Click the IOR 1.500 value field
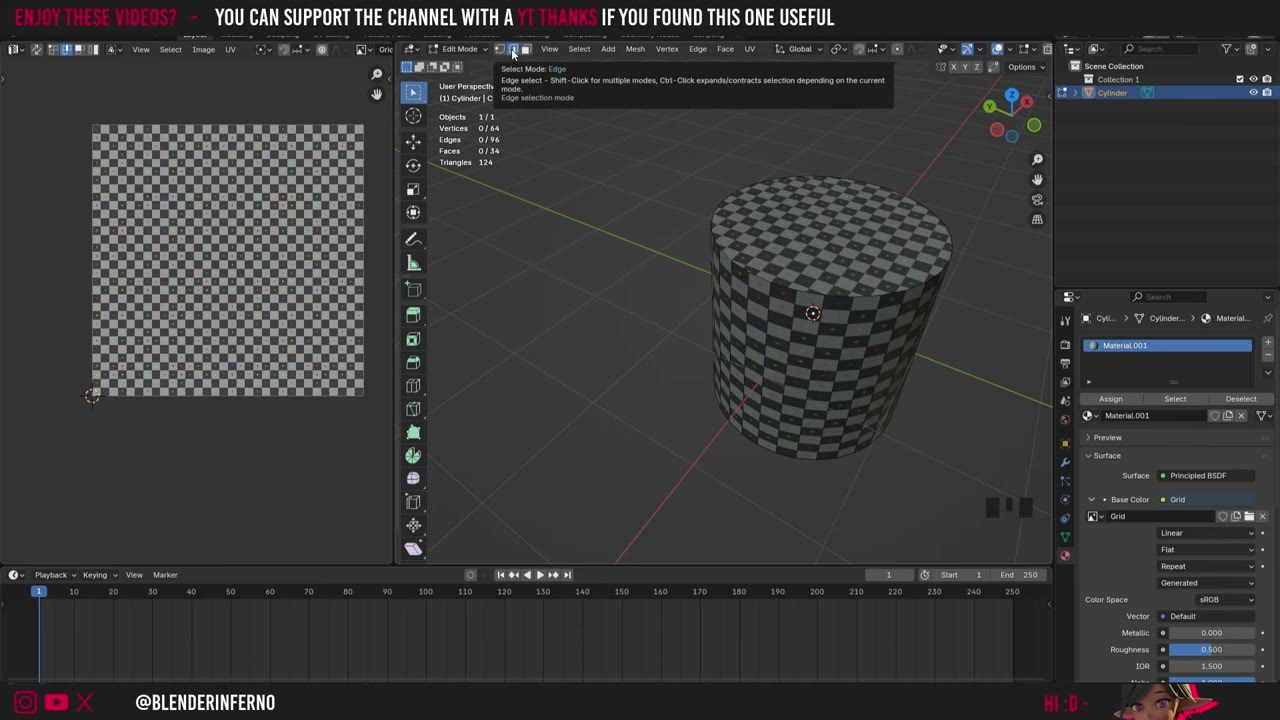Viewport: 1280px width, 720px height. 1211,666
